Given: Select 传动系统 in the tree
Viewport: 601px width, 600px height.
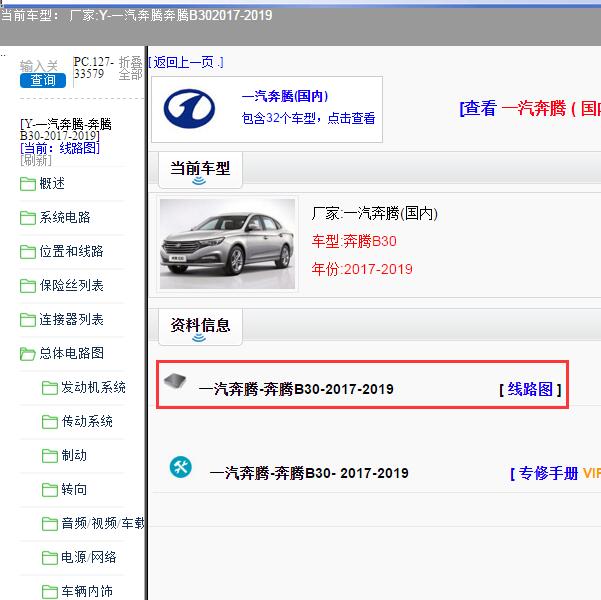Looking at the screenshot, I should pos(87,422).
